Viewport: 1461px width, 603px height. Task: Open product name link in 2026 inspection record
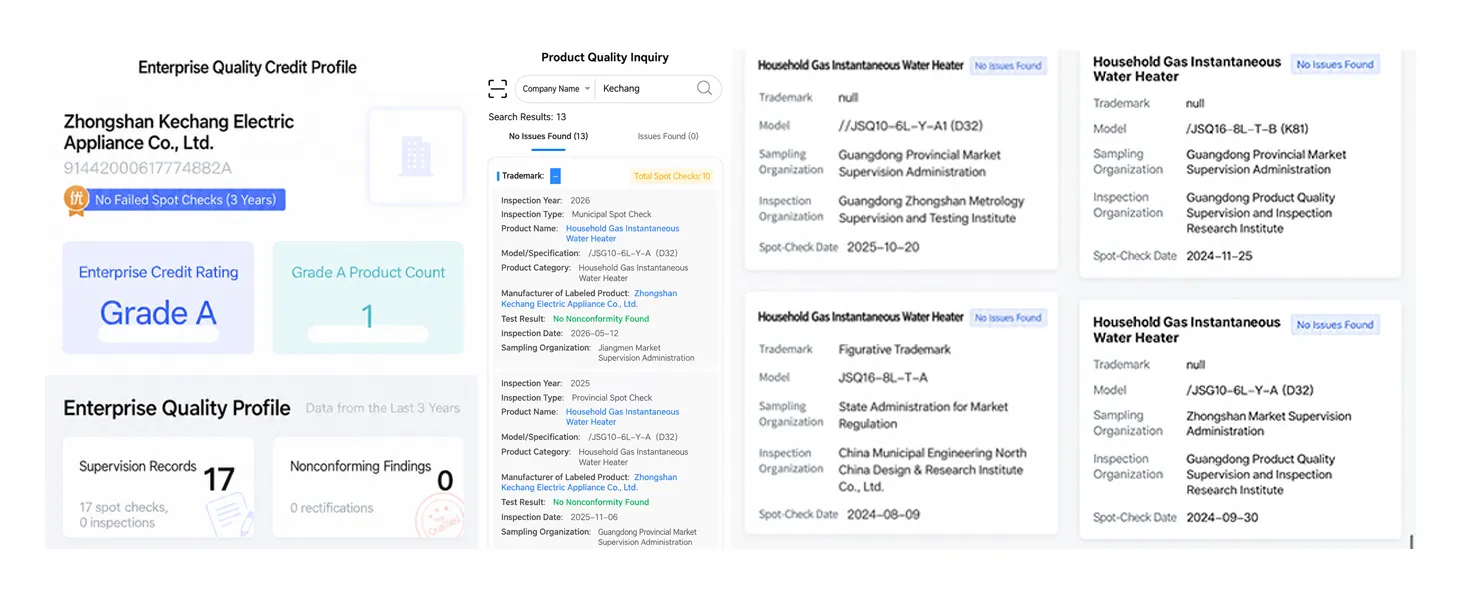tap(622, 234)
